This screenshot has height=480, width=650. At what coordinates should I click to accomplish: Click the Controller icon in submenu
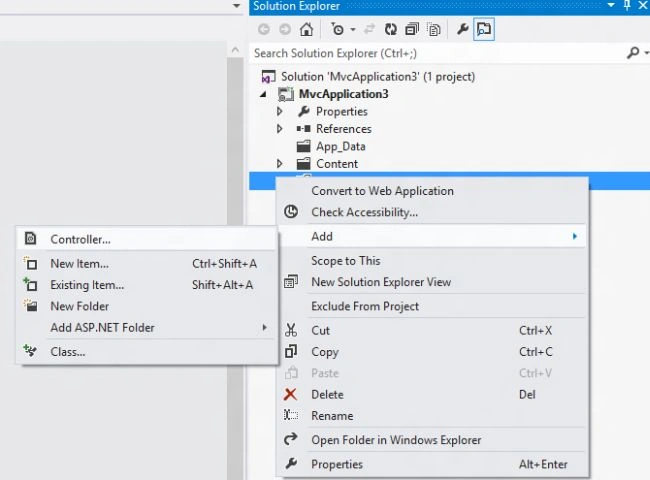pyautogui.click(x=31, y=239)
